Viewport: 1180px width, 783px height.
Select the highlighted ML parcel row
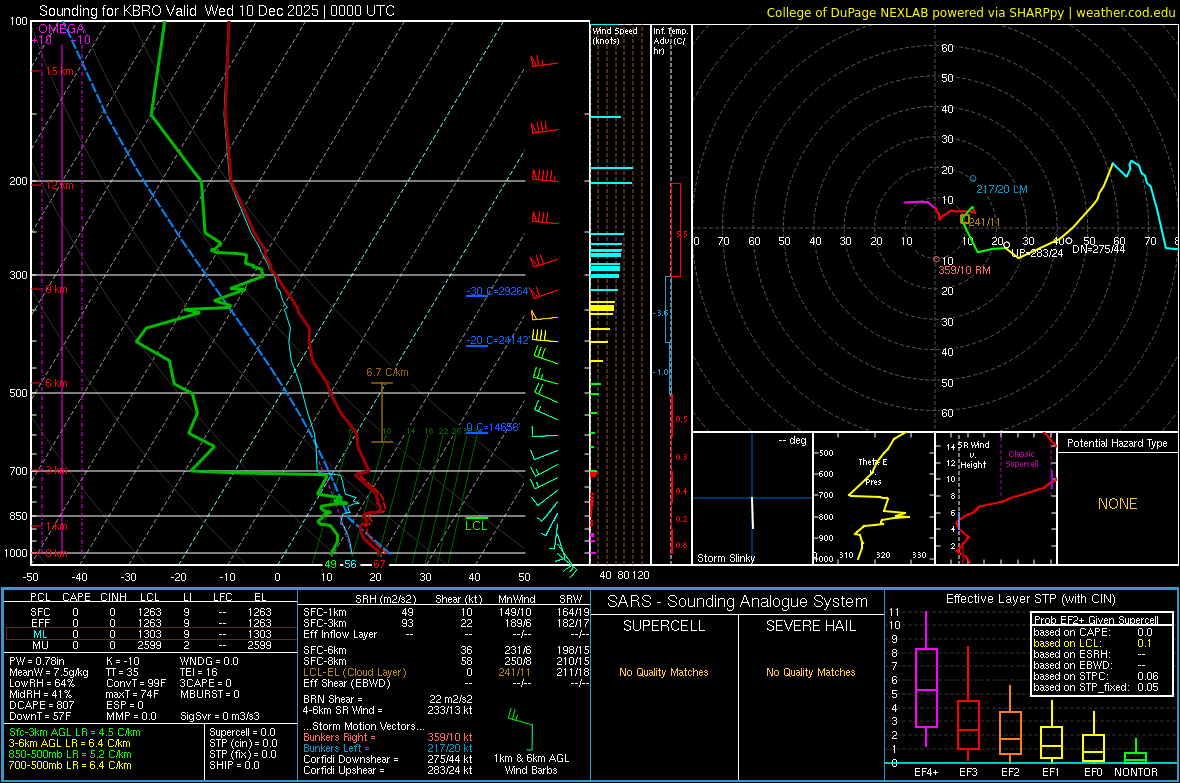pyautogui.click(x=151, y=634)
